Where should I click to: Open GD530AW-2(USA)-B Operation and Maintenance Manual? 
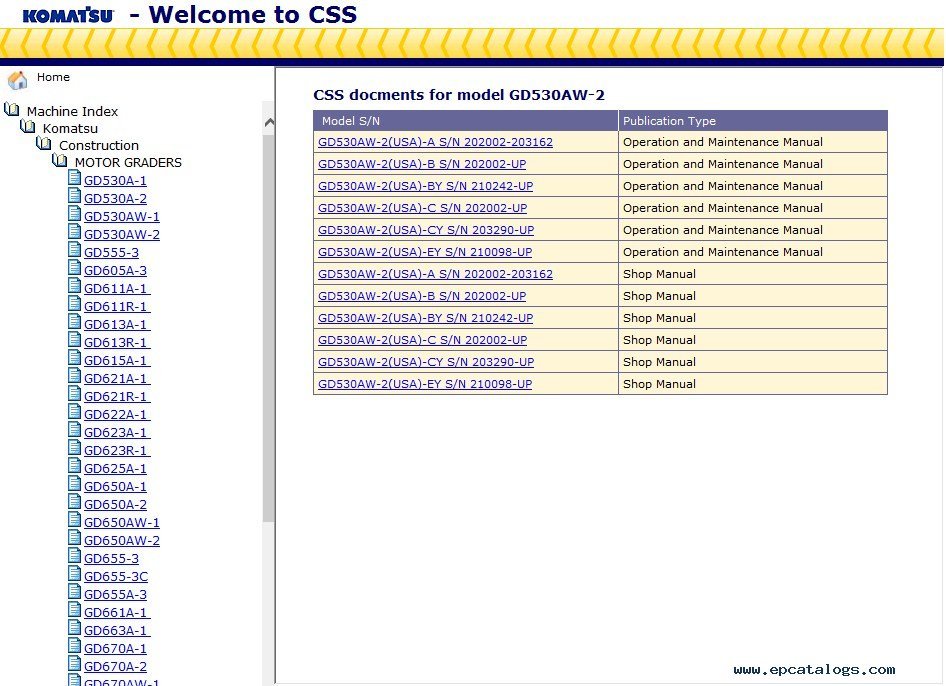422,164
